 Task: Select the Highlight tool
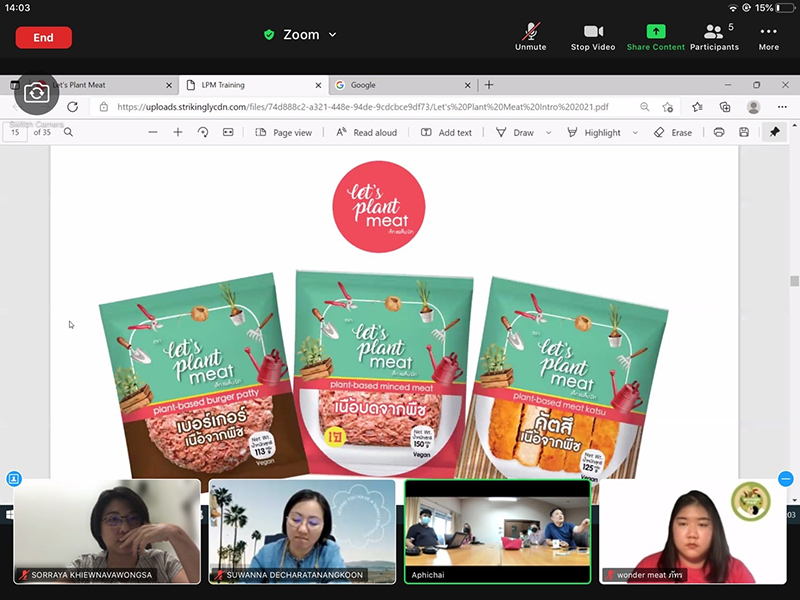593,133
